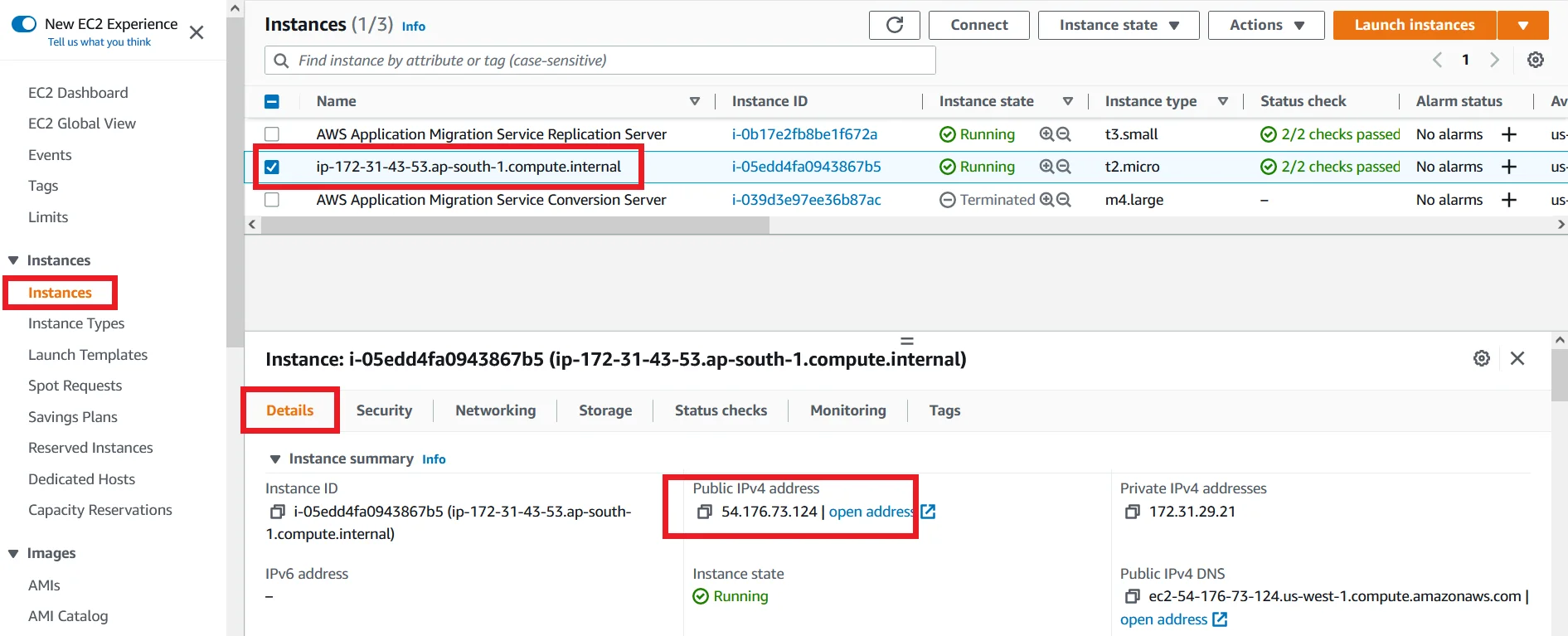Click horizontal scrollbar thumb under table
The image size is (1568, 636).
515,225
